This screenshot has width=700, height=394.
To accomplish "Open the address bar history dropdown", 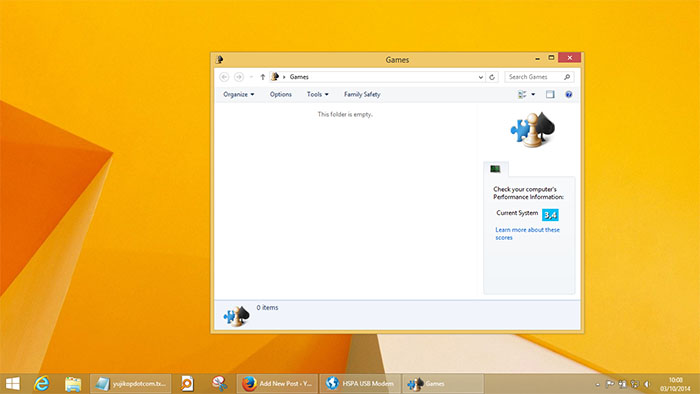I will click(480, 77).
